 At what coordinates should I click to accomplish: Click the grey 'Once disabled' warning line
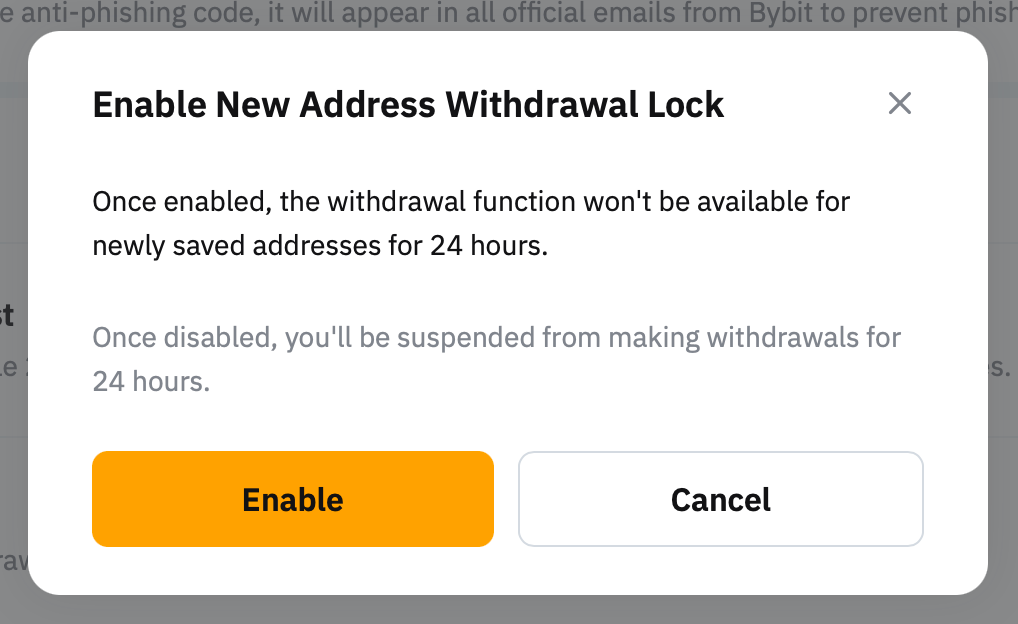click(497, 337)
